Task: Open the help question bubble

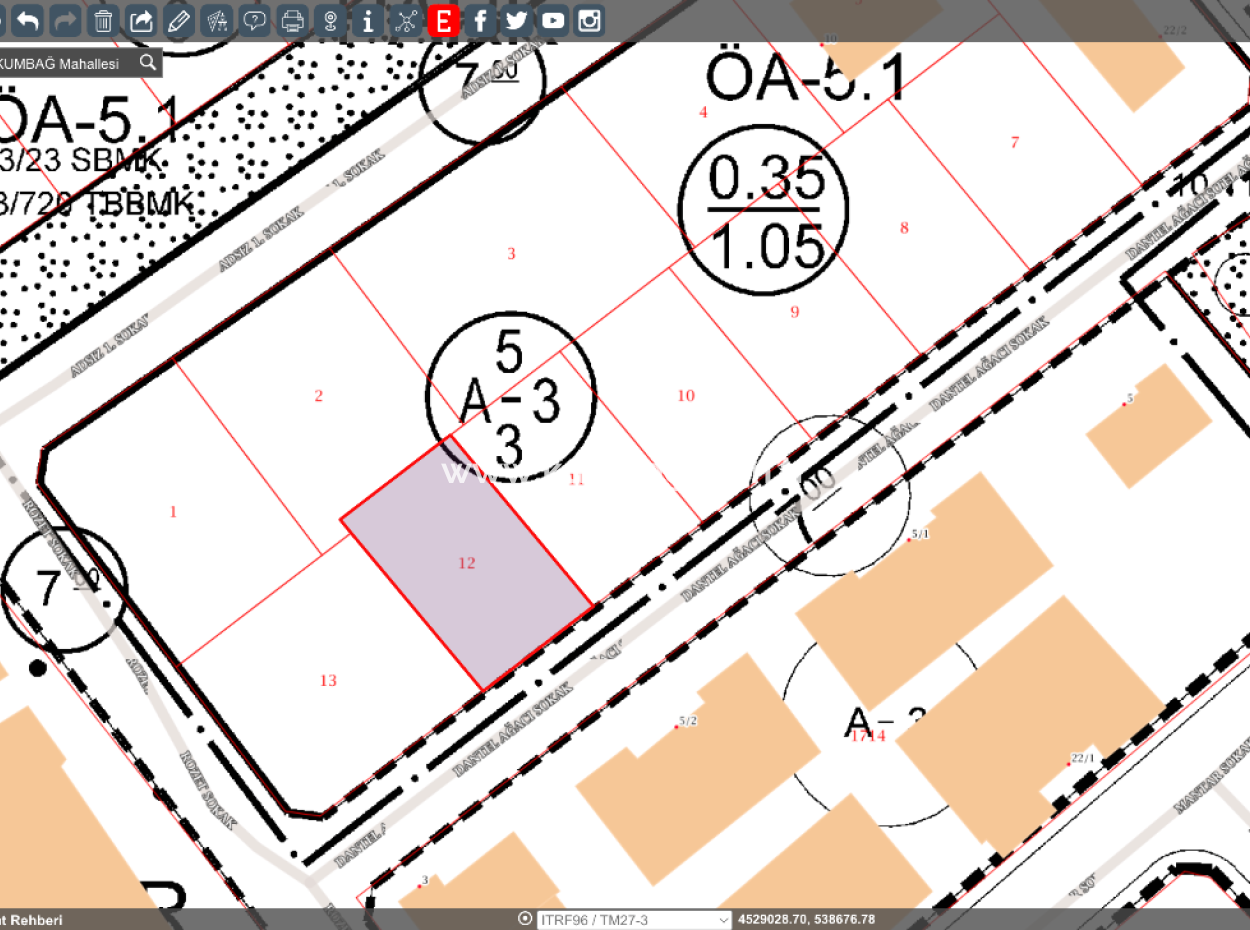Action: [255, 20]
